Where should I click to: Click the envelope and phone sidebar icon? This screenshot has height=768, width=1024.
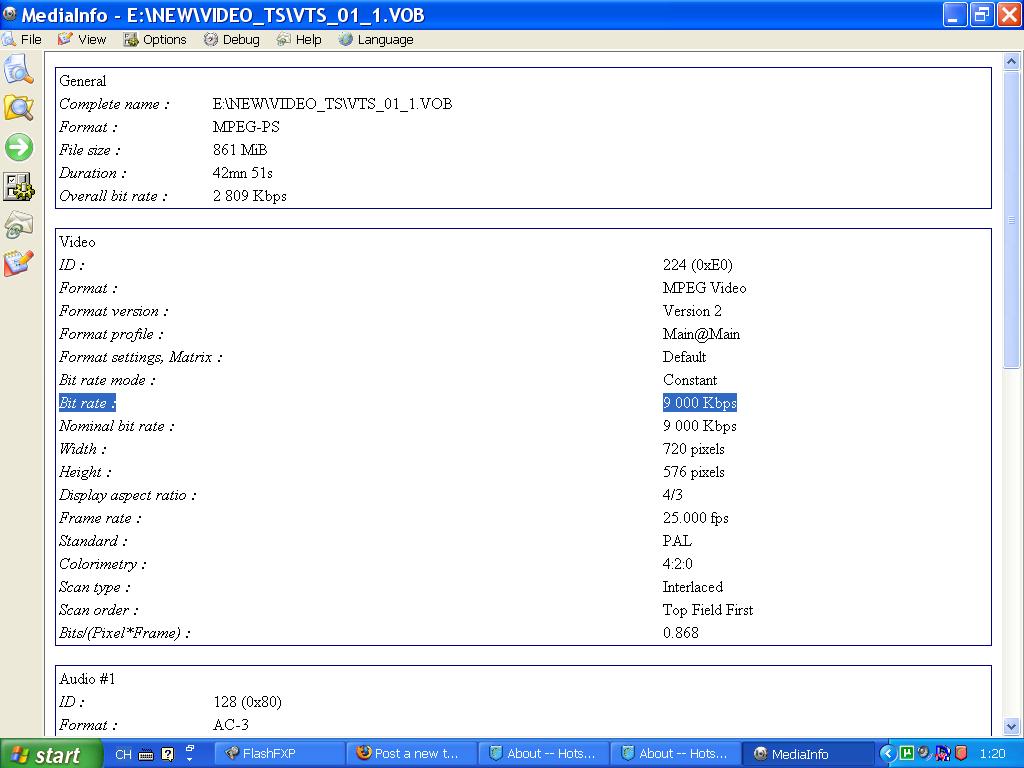point(18,226)
